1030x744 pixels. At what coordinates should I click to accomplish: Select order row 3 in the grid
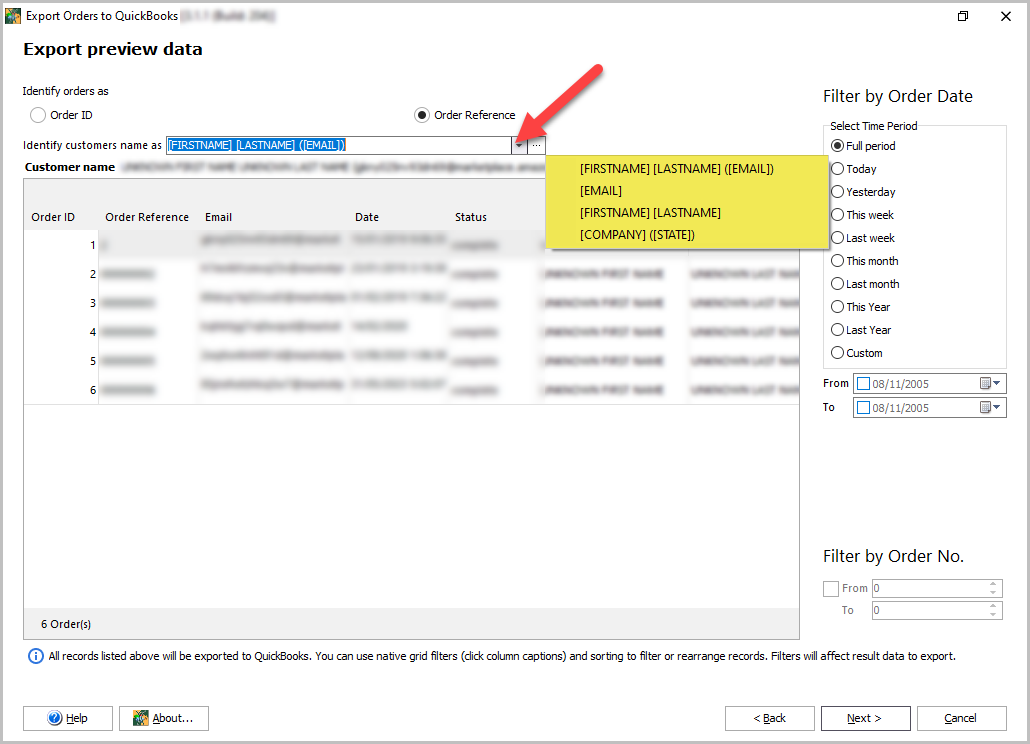tap(411, 302)
